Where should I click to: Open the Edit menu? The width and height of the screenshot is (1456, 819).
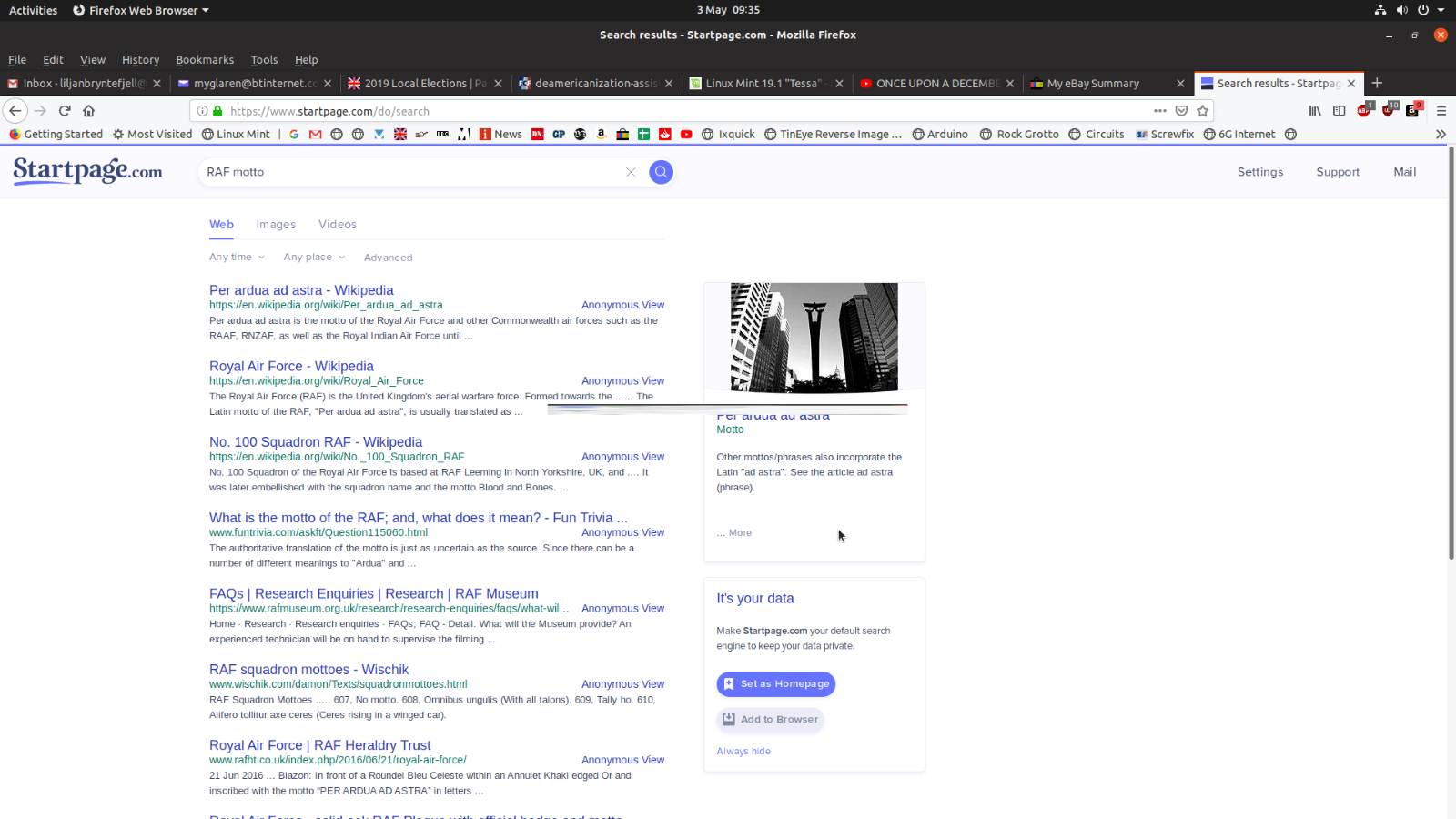coord(54,60)
